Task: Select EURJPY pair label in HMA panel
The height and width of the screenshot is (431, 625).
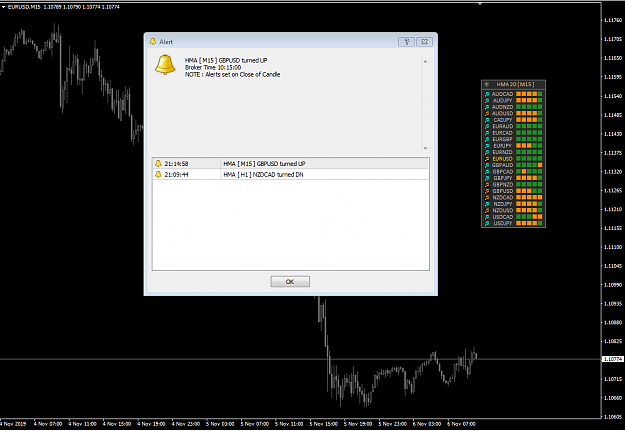Action: (x=503, y=146)
